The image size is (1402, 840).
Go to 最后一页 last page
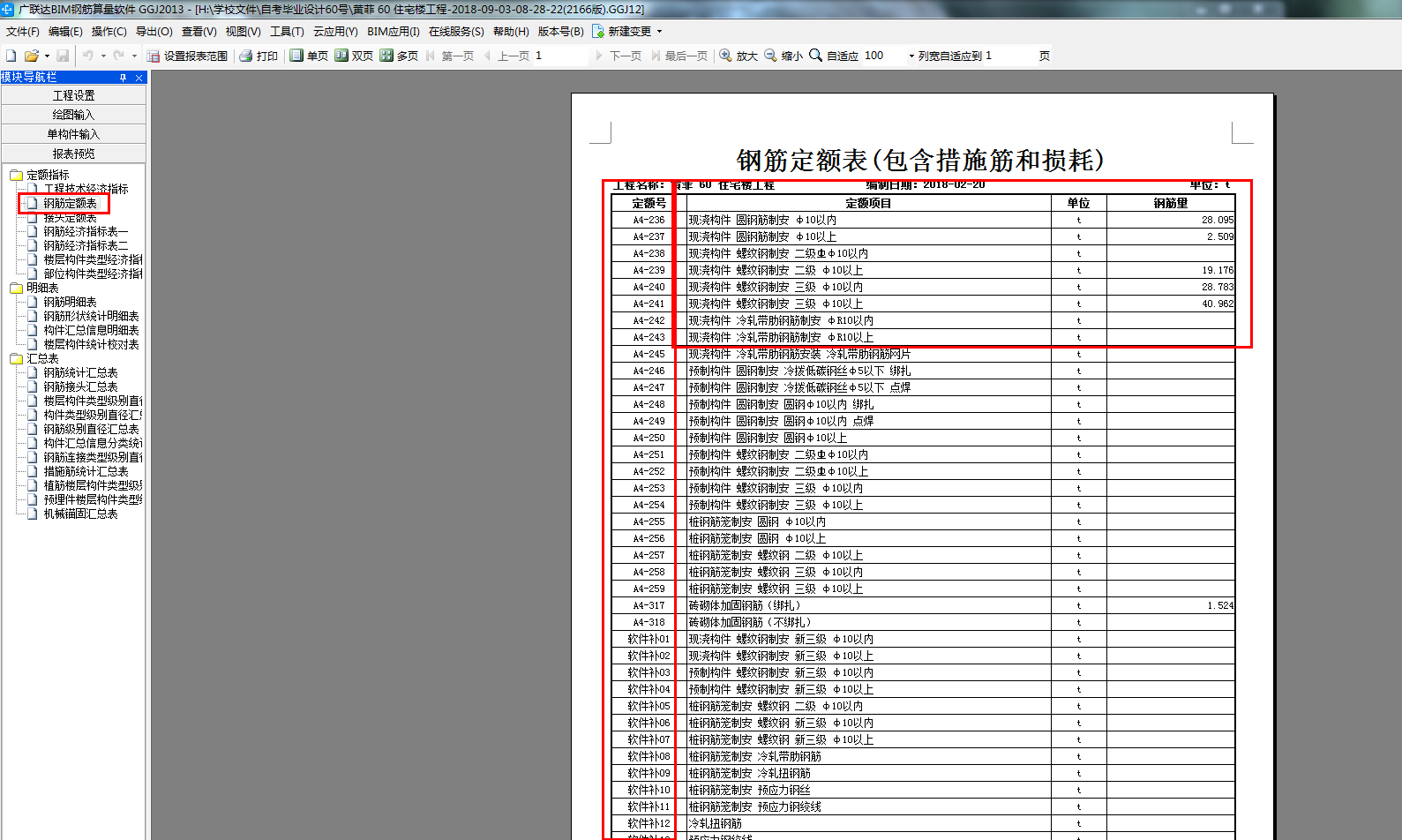click(x=679, y=56)
